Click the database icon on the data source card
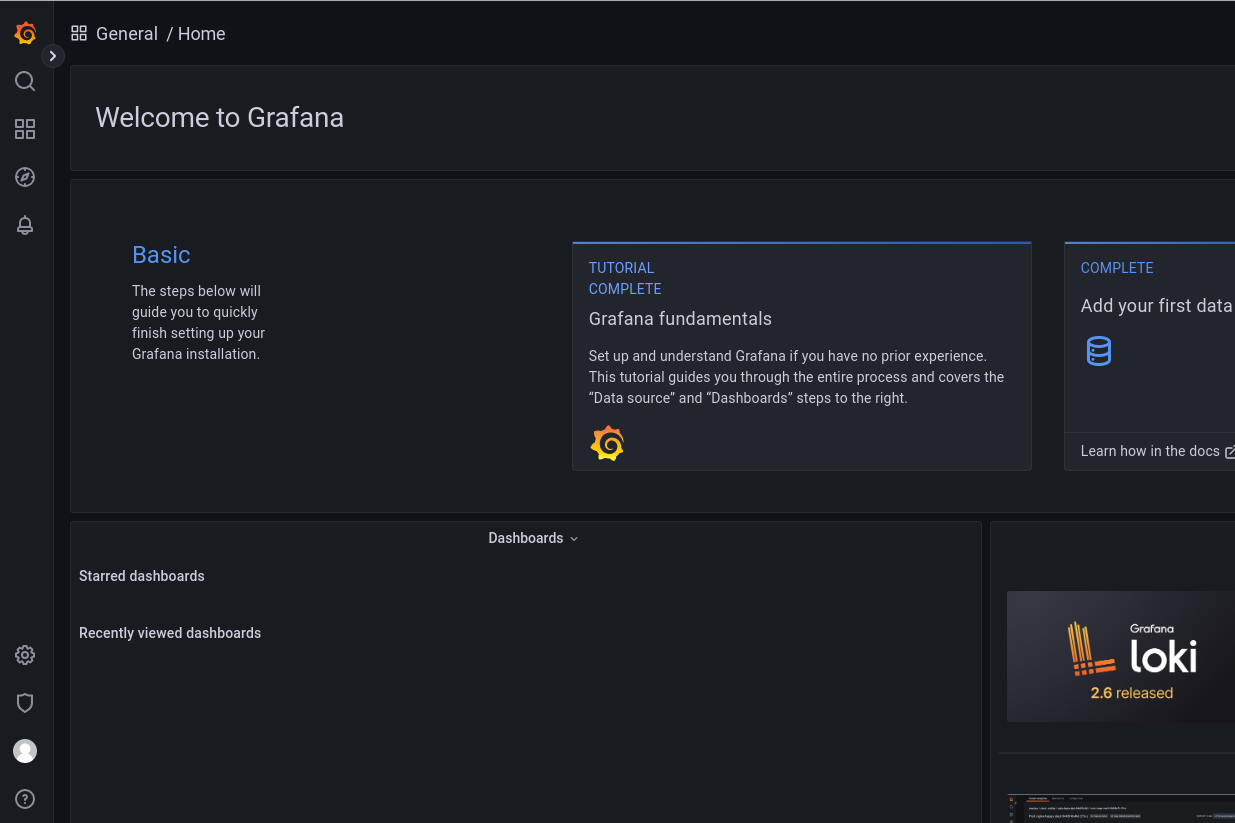The height and width of the screenshot is (823, 1235). (1099, 351)
